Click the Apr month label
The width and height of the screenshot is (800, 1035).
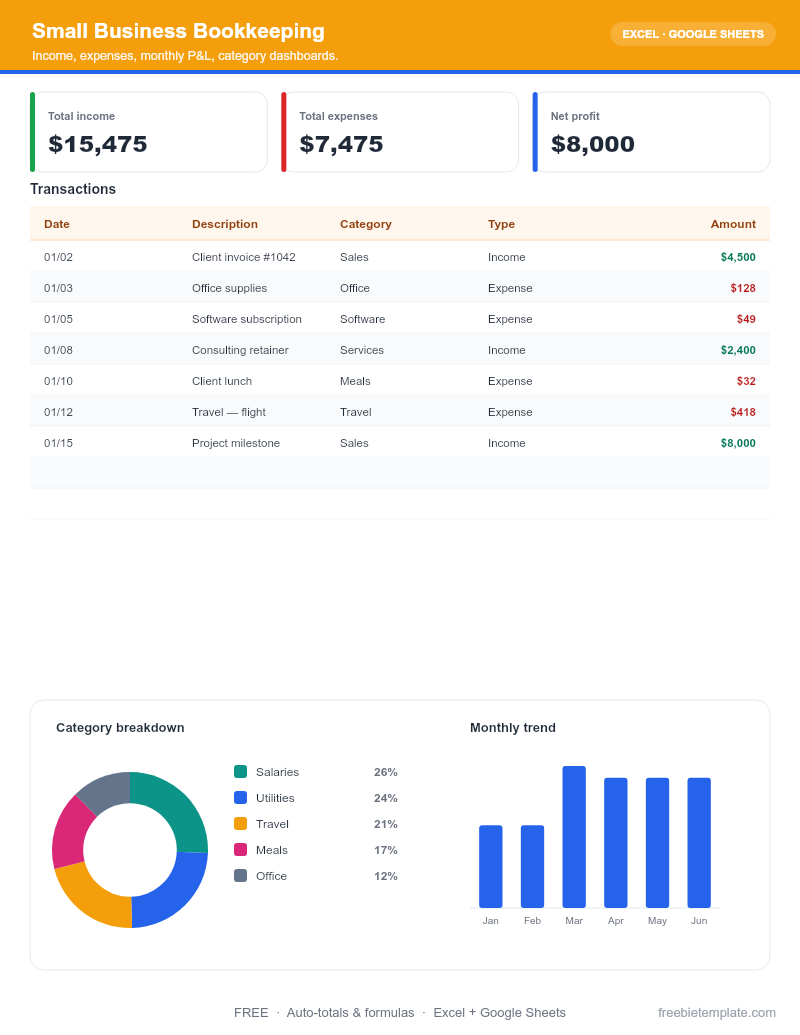coord(615,920)
